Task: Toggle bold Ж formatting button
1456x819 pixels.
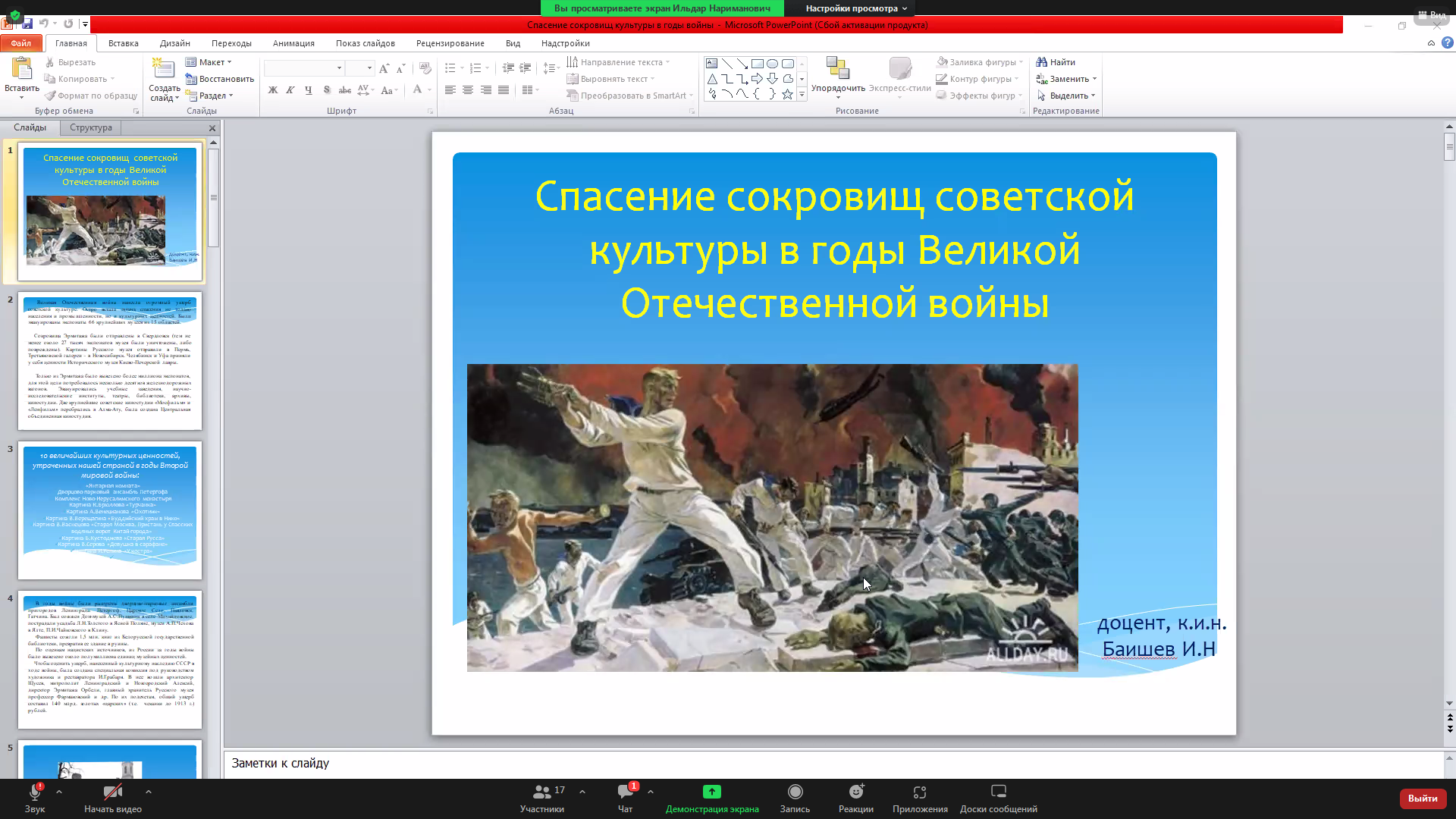Action: coord(272,90)
